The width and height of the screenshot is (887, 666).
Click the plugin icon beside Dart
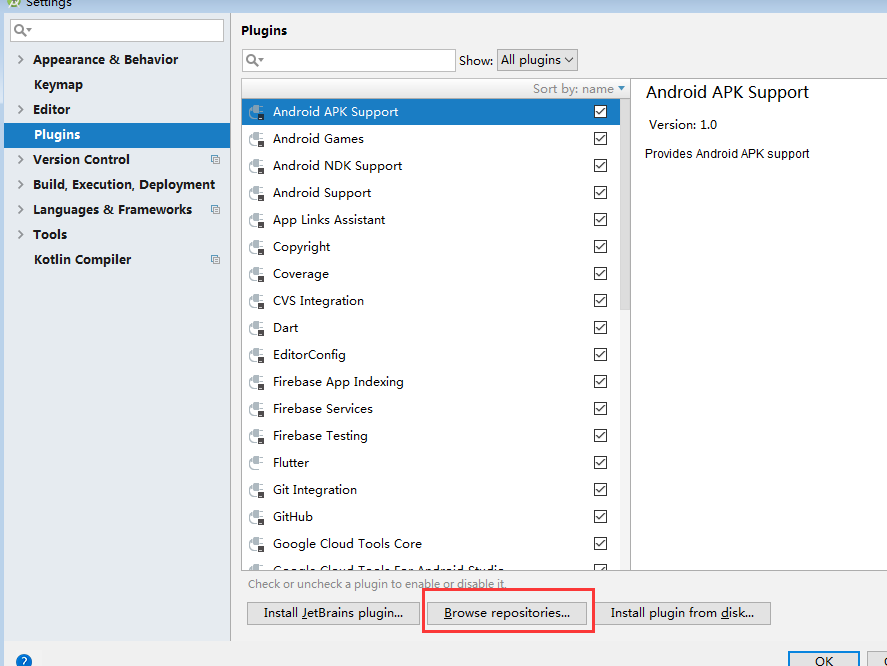(257, 328)
